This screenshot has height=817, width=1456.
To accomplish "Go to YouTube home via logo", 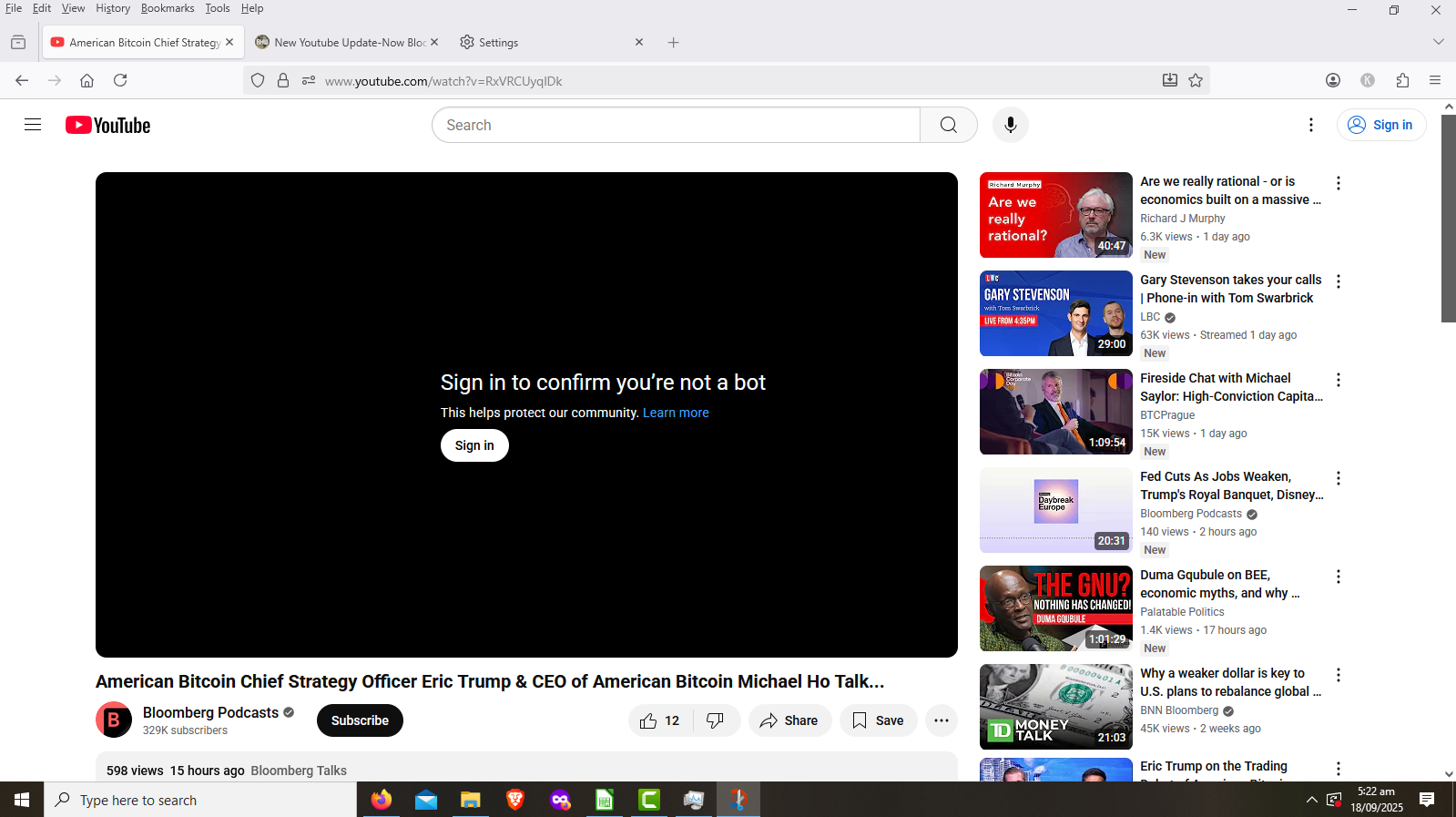I will (x=107, y=125).
